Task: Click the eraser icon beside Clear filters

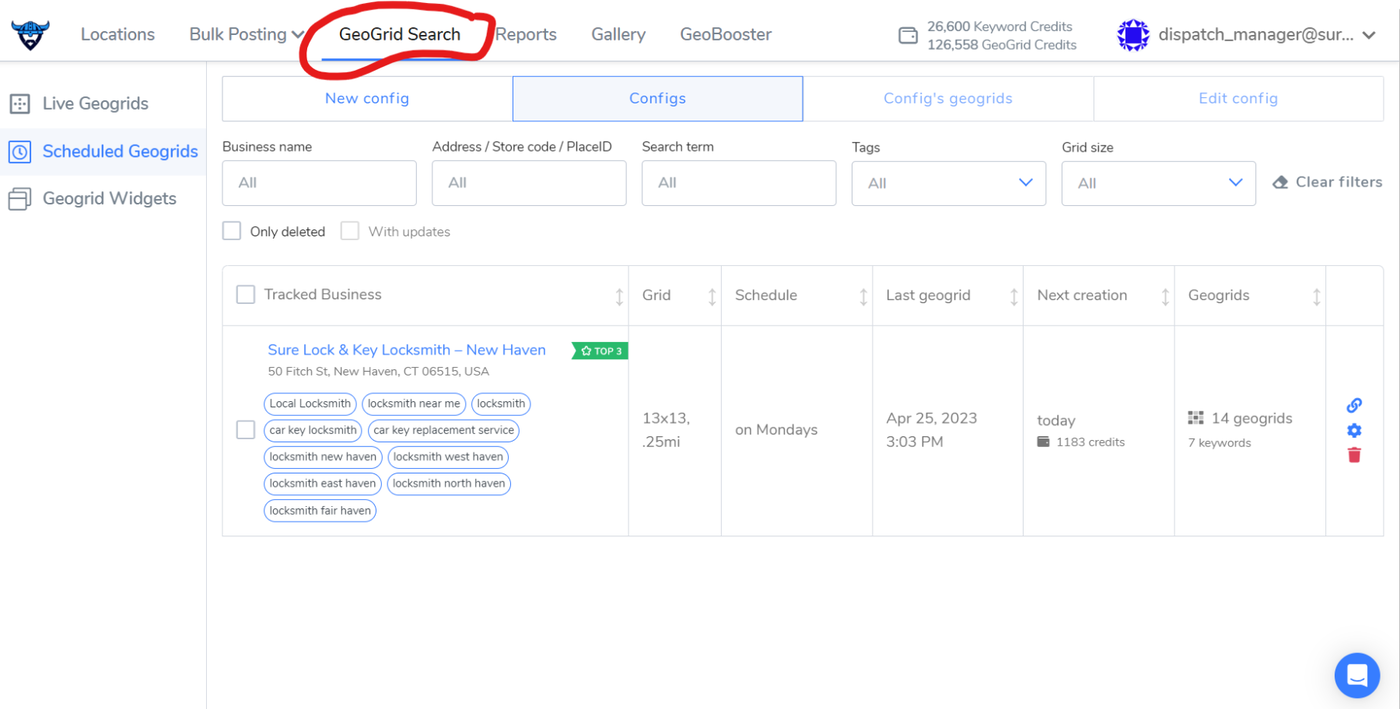Action: coord(1280,183)
